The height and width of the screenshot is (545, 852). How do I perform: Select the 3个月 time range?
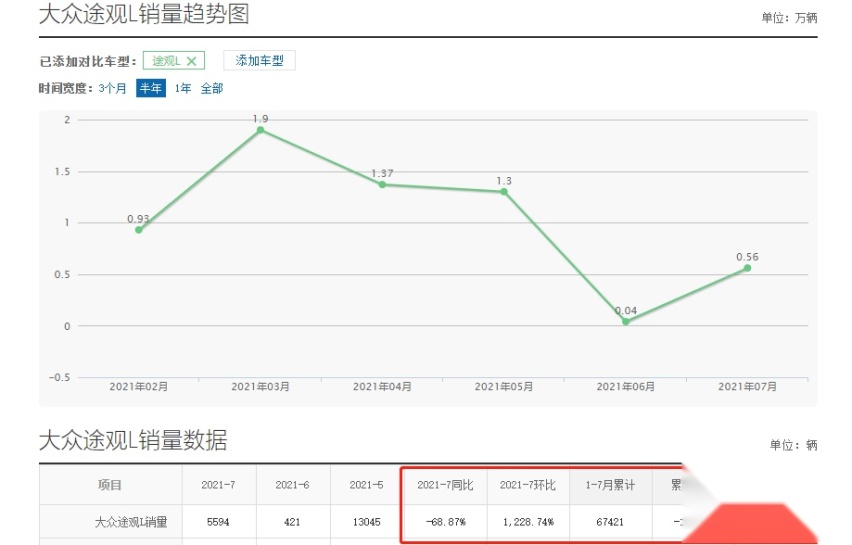(x=112, y=88)
